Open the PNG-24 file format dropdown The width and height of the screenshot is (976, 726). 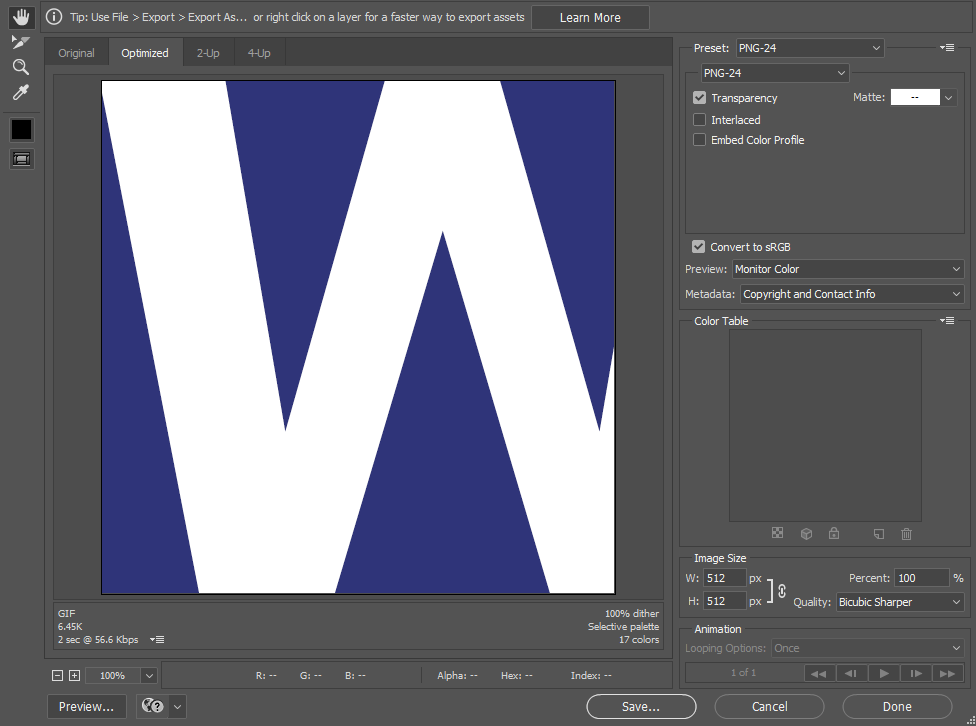775,73
